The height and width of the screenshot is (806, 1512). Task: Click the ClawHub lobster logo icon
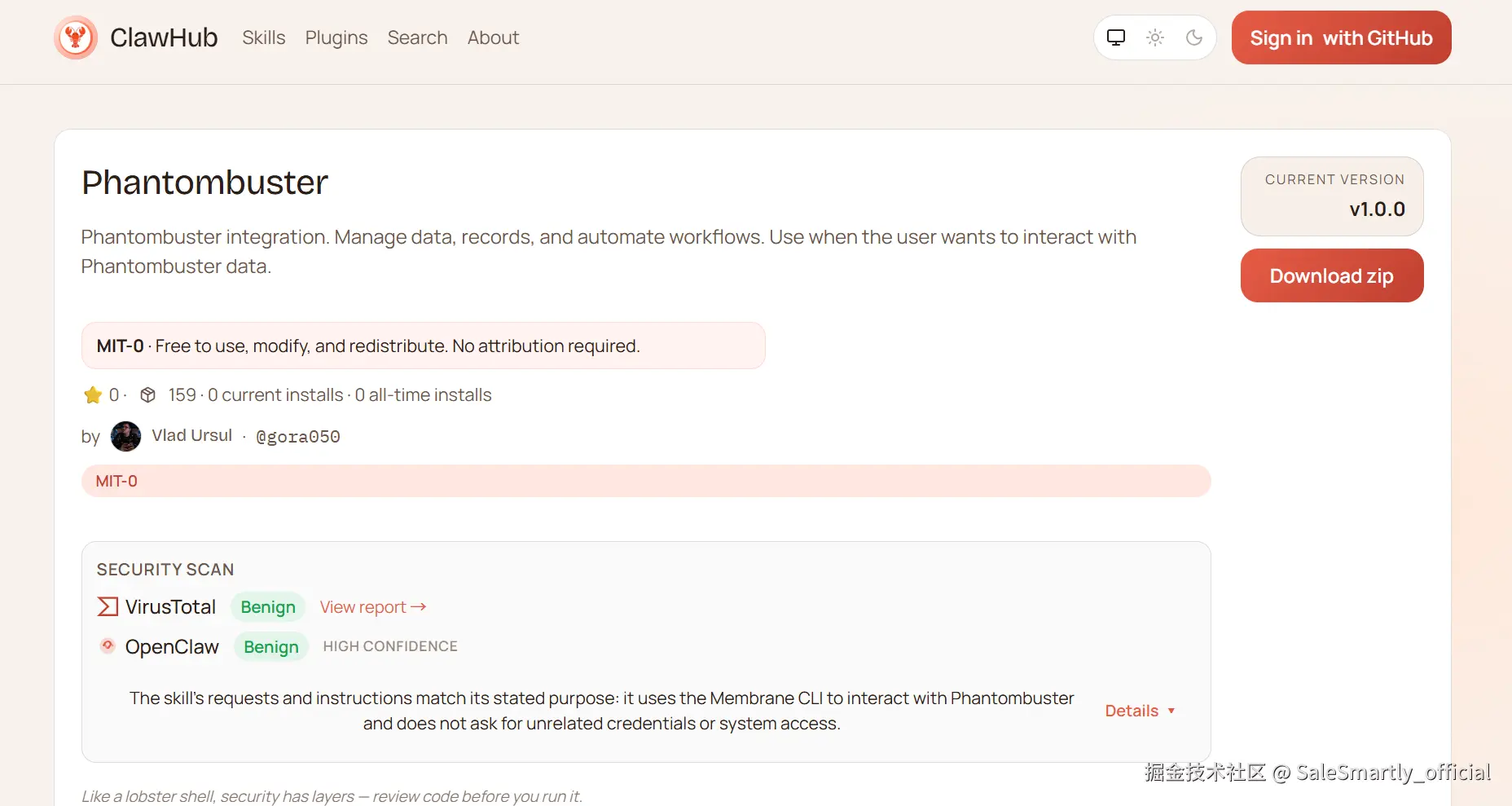tap(76, 37)
